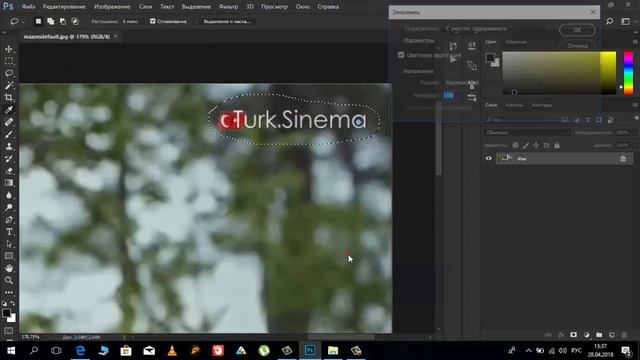Screen dimensions: 640x360
Task: Select the Eraser tool
Action: pyautogui.click(x=9, y=171)
